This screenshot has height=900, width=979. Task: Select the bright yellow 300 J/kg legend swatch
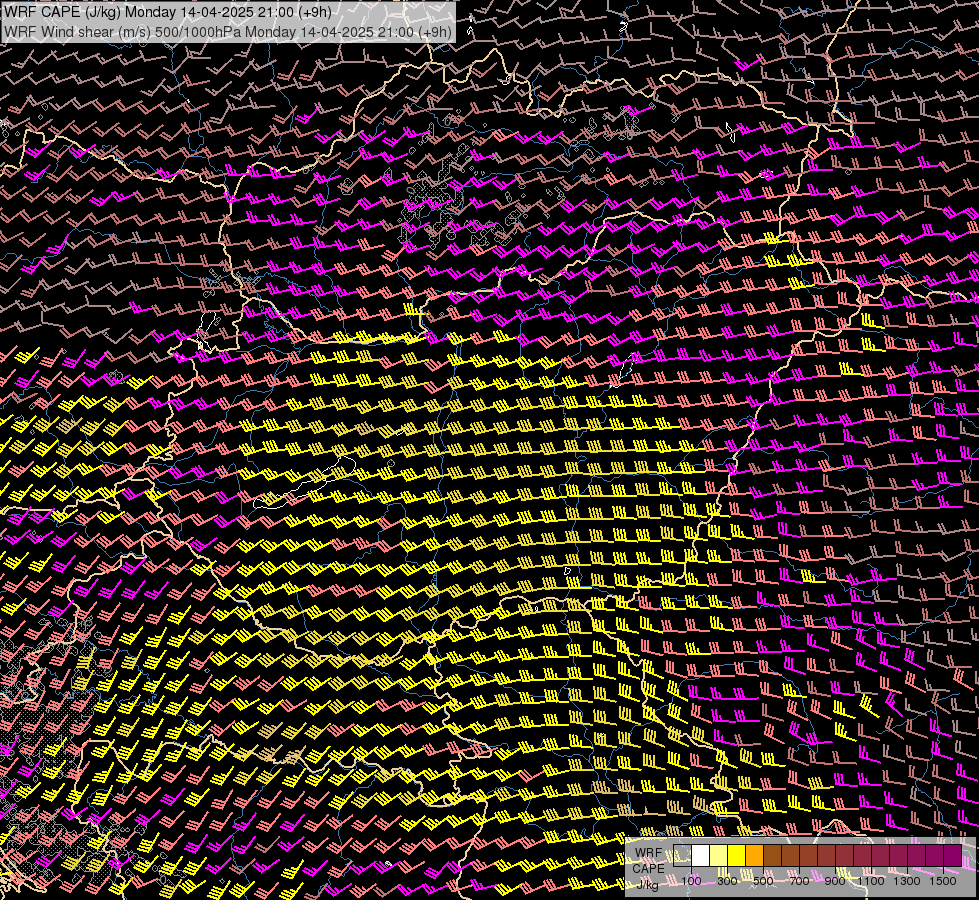point(737,855)
